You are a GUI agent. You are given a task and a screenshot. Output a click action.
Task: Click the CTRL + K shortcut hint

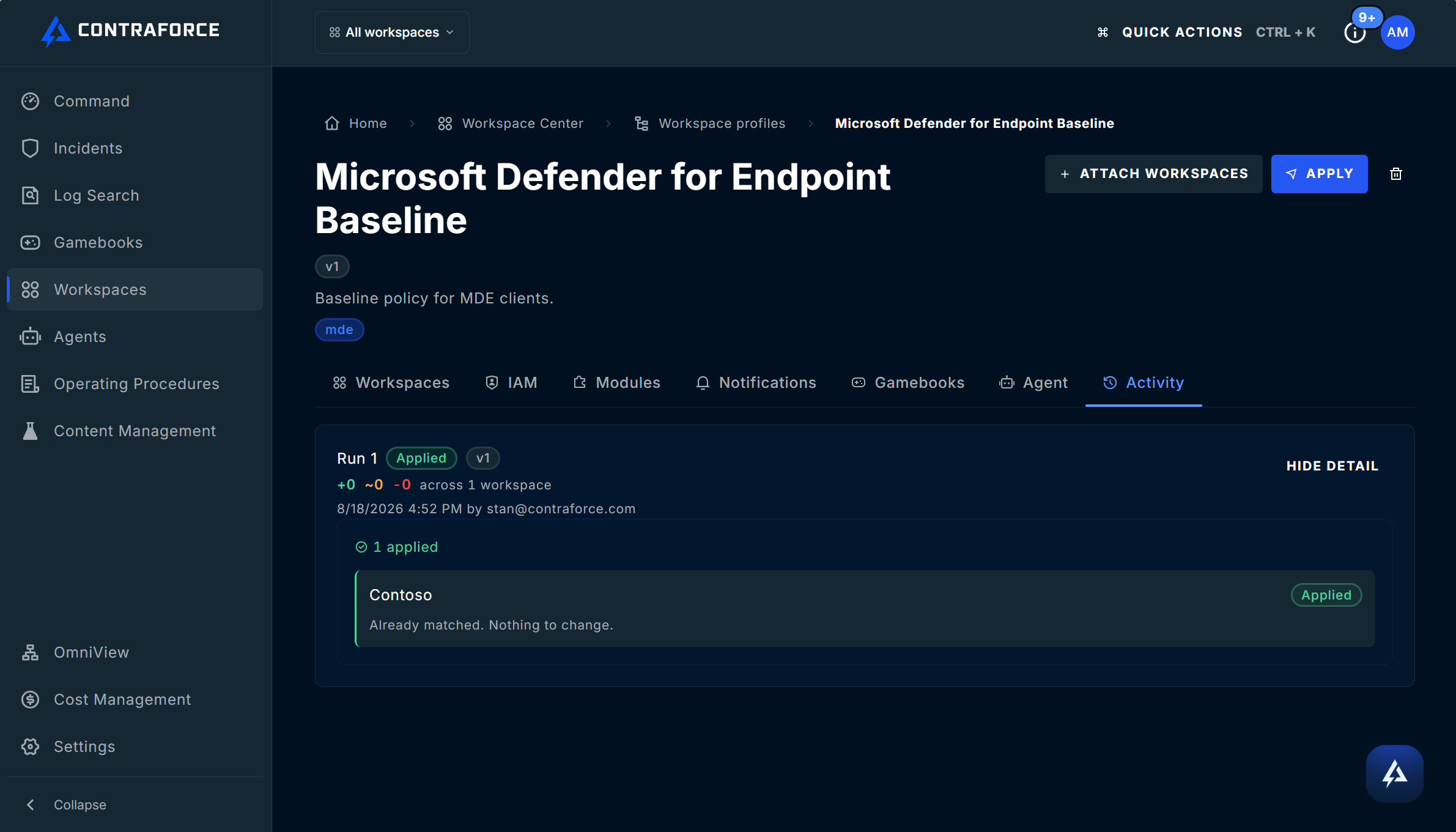[x=1285, y=32]
